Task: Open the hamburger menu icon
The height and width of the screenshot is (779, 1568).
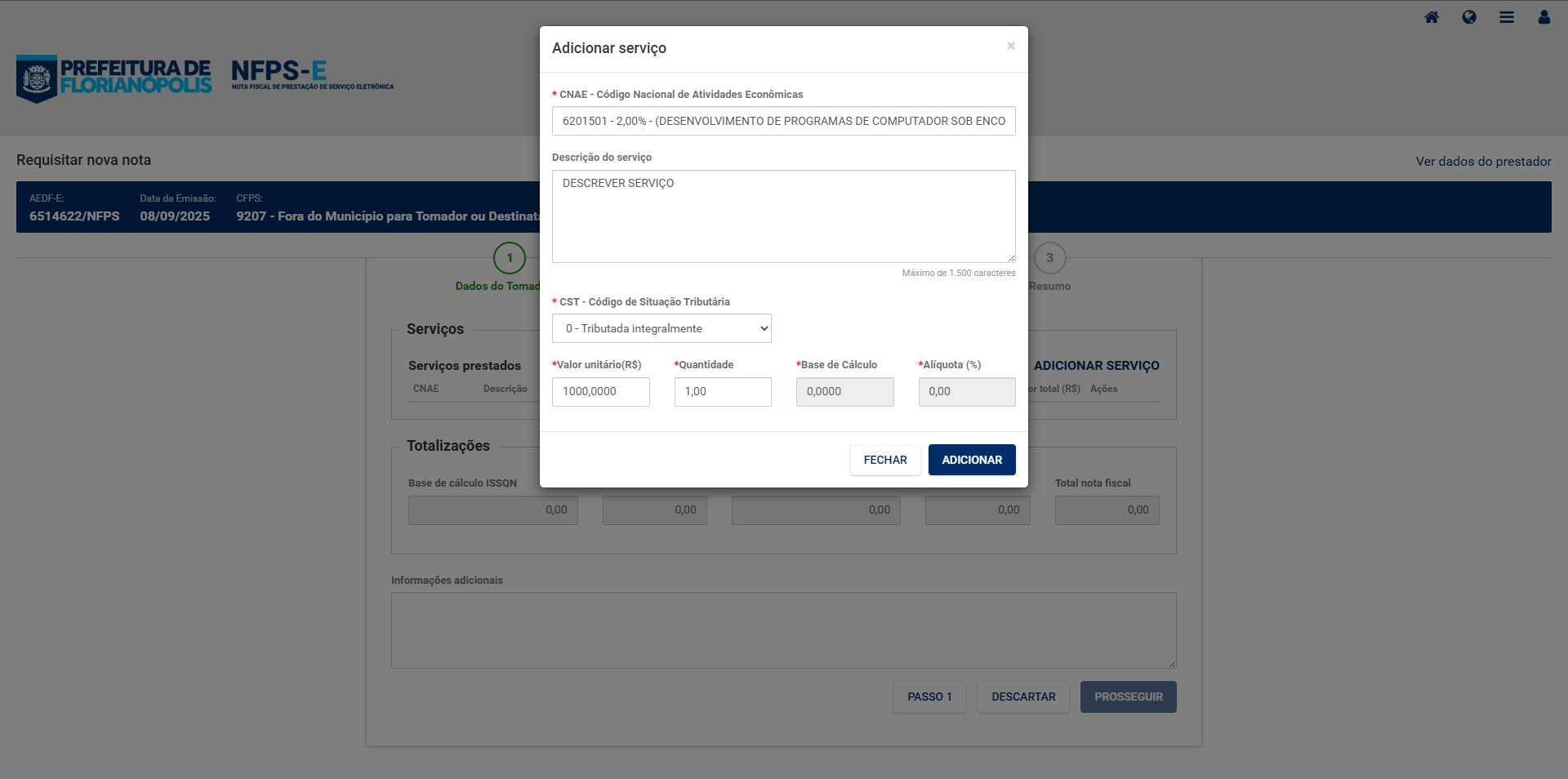Action: pos(1506,17)
